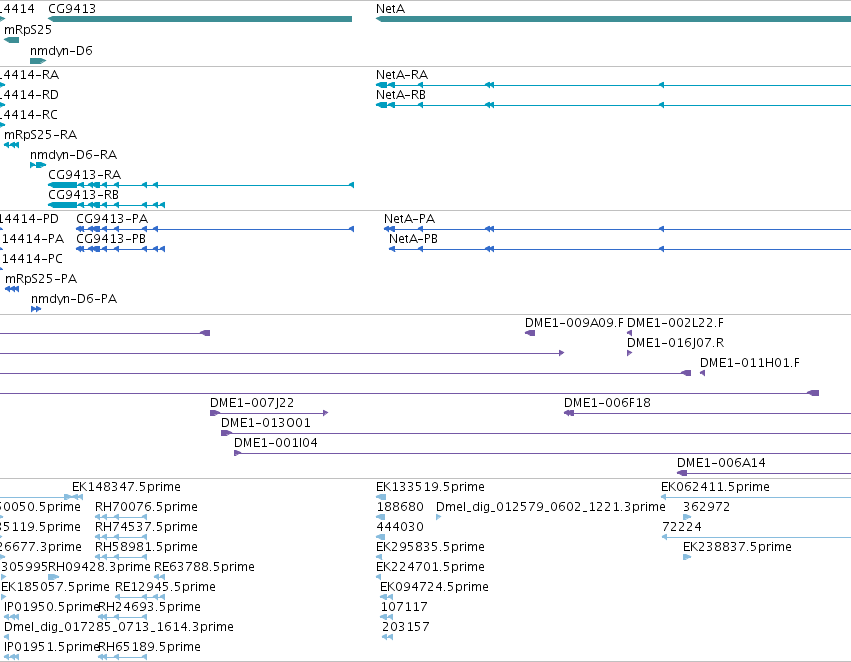The height and width of the screenshot is (662, 851).
Task: Select the 444030 feature
Action: click(380, 537)
